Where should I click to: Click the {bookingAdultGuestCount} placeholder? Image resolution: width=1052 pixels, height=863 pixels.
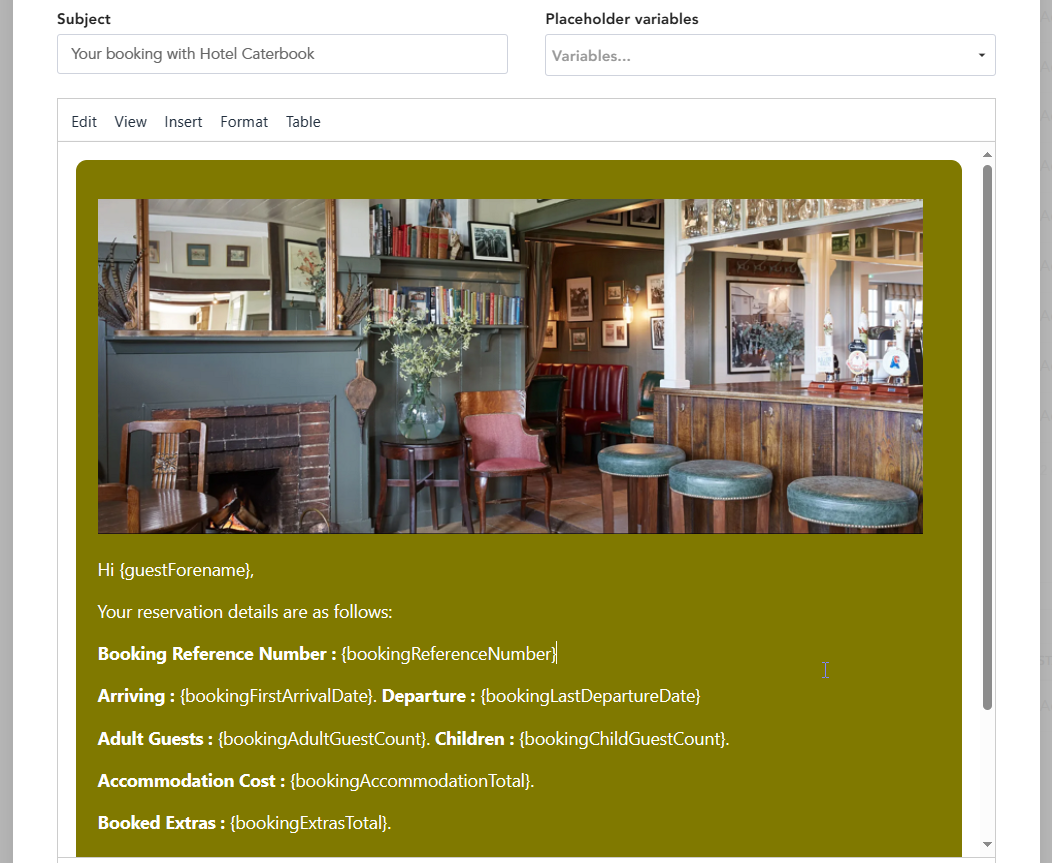click(321, 739)
